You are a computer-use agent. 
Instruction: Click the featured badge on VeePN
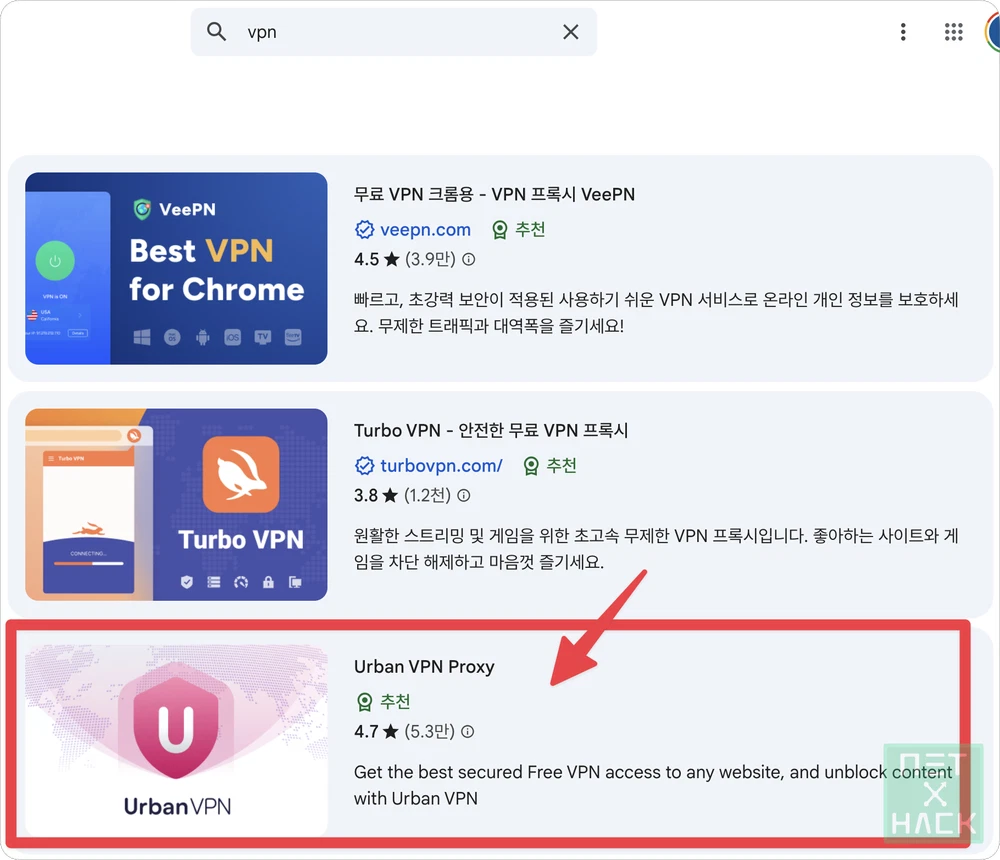[x=500, y=230]
